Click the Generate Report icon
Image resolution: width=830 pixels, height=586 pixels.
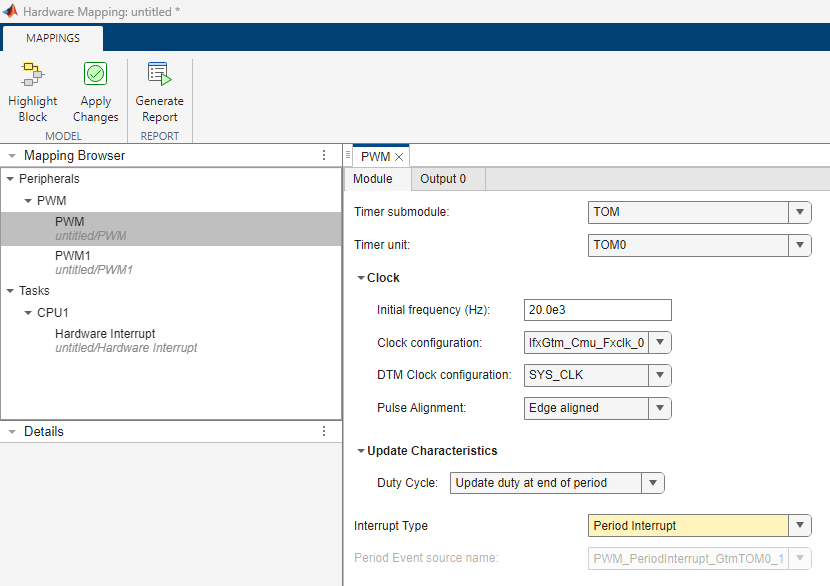click(159, 75)
